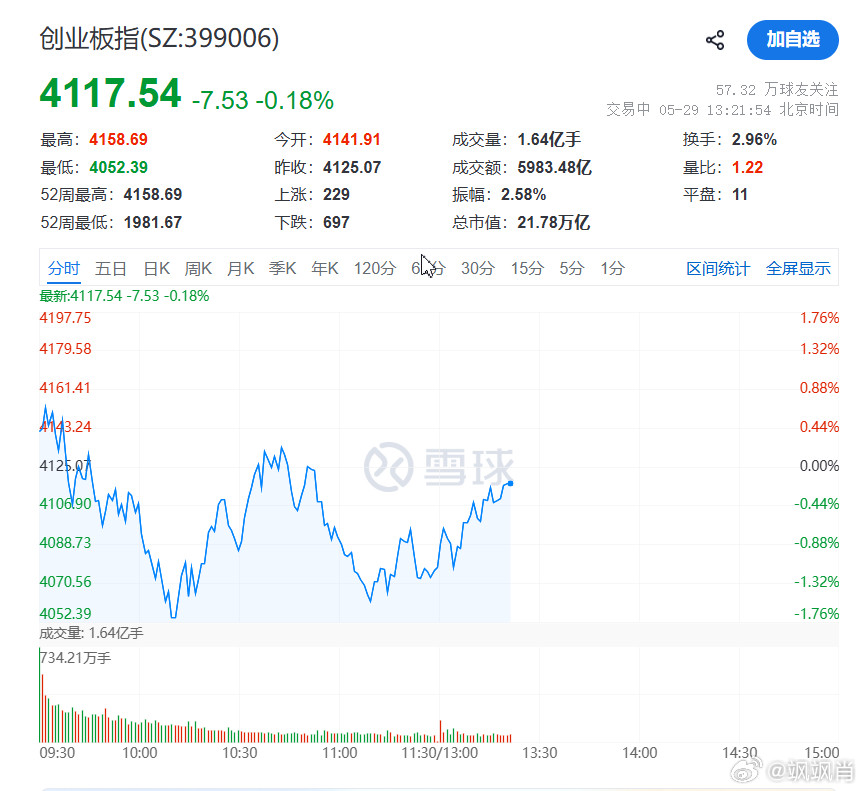Open 区间统计 link
This screenshot has height=791, width=865.
coord(718,269)
